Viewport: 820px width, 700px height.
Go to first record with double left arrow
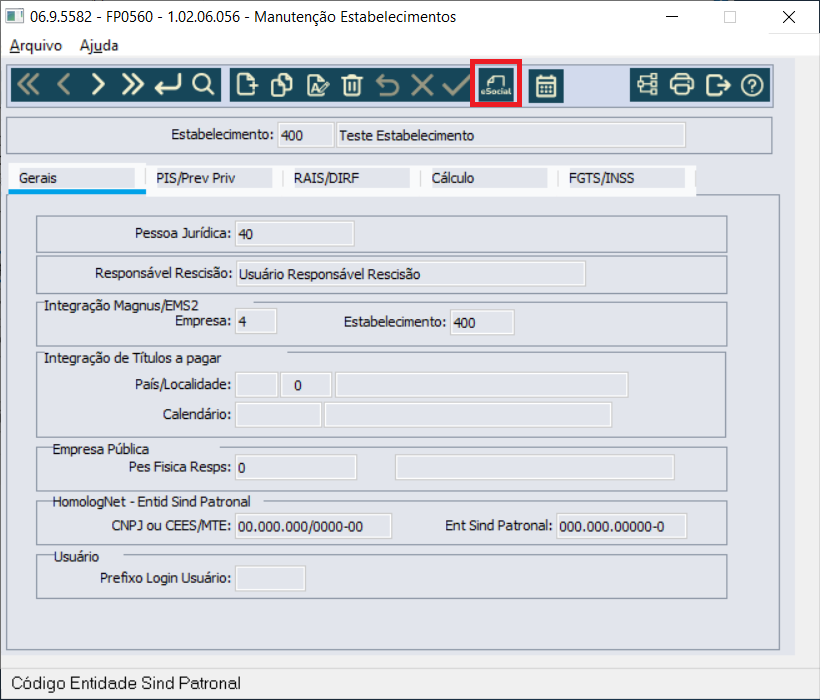[x=28, y=85]
